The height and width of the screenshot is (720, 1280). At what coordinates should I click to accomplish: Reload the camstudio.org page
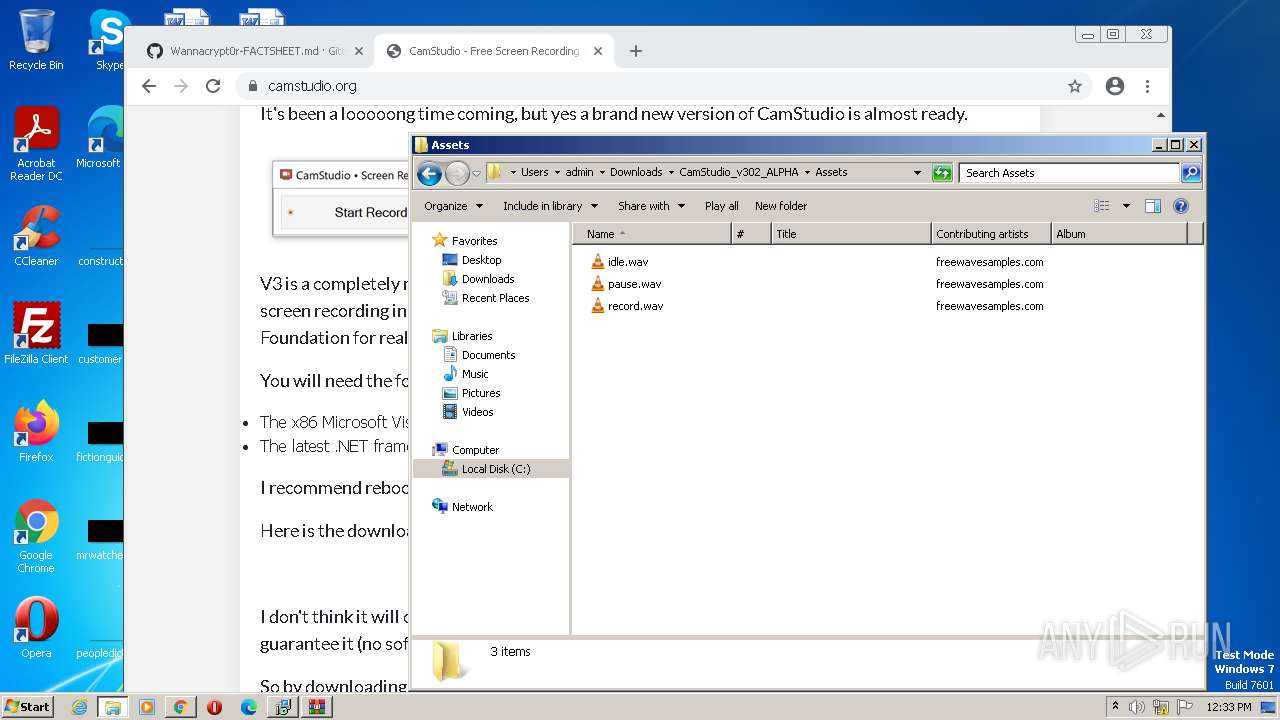[213, 86]
